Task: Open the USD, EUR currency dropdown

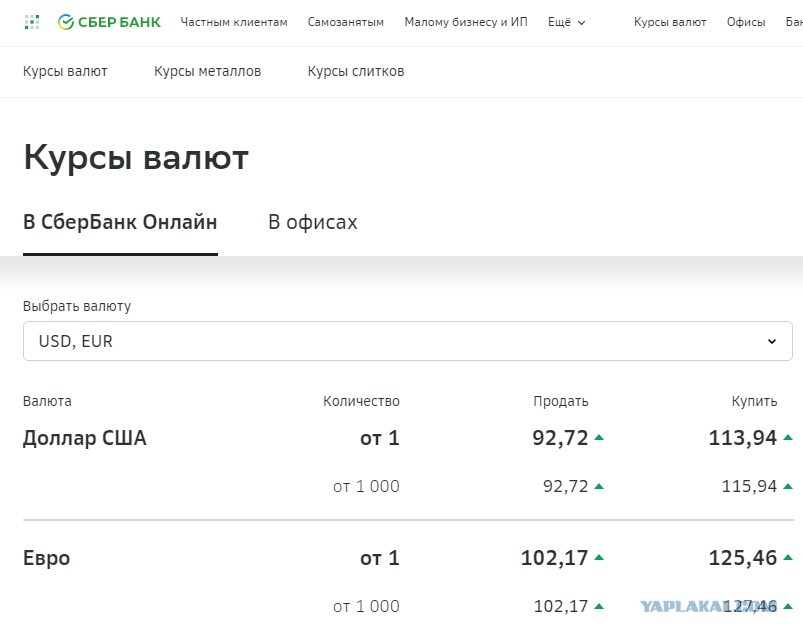Action: (408, 341)
